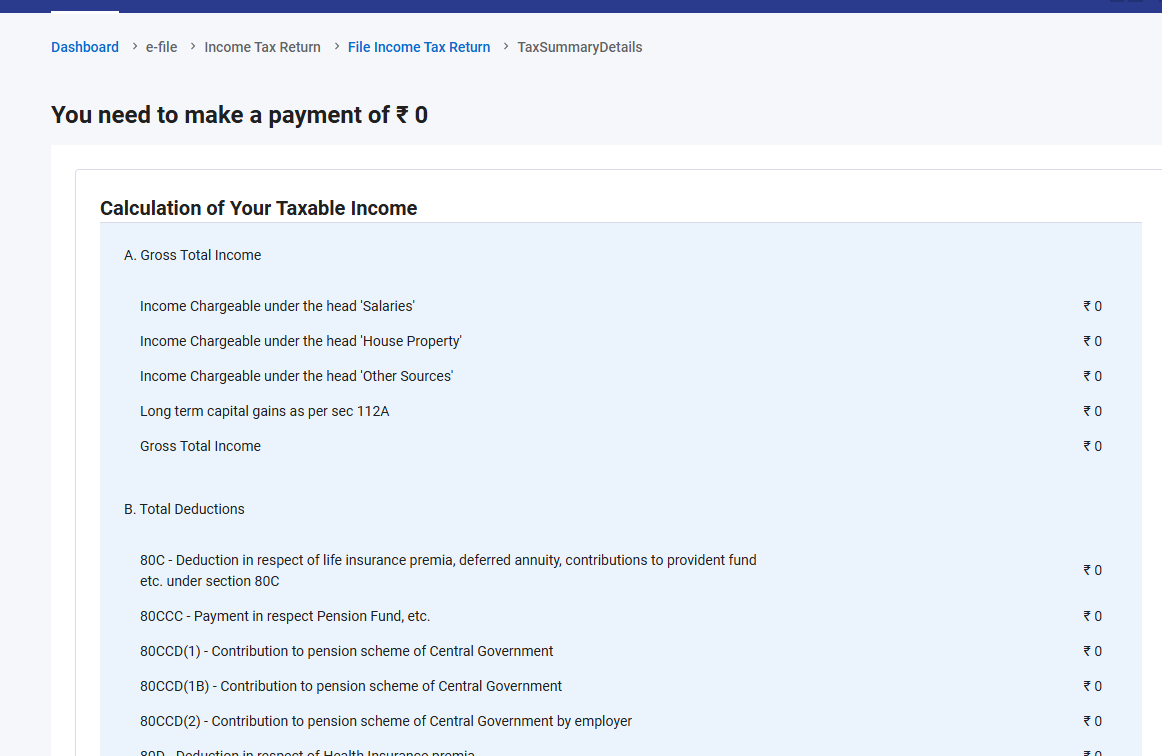Image resolution: width=1162 pixels, height=756 pixels.
Task: Click the 'House Property' income row label
Action: tap(300, 341)
